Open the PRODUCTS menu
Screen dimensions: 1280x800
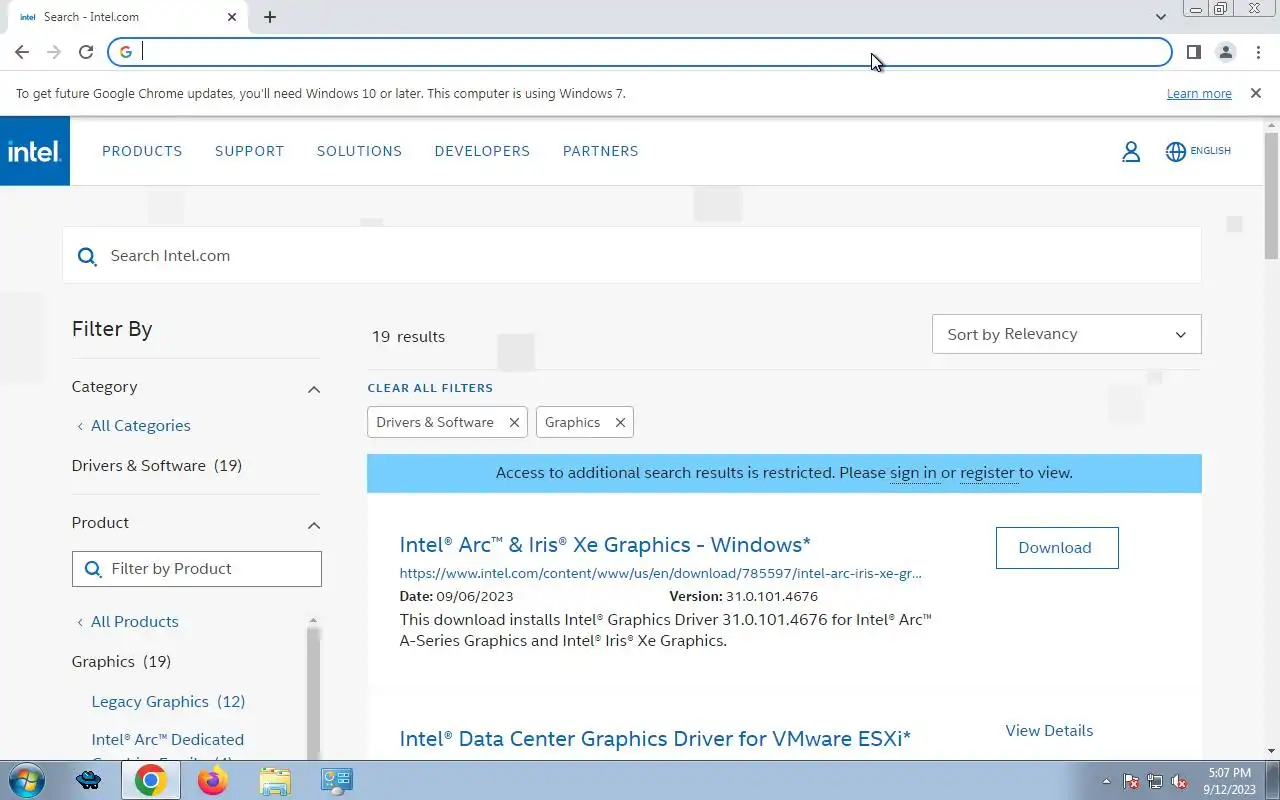click(x=142, y=151)
